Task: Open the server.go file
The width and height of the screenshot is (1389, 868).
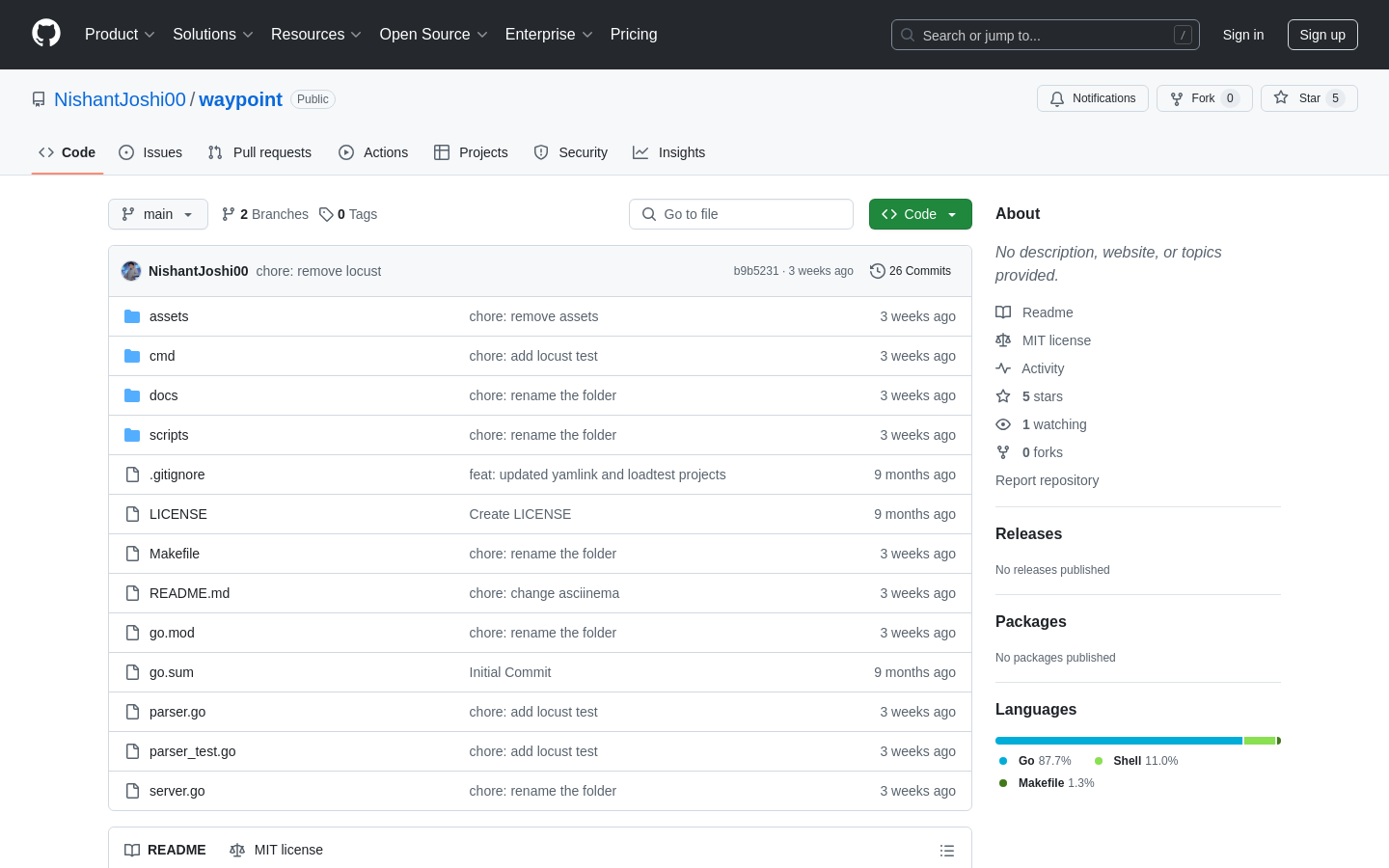Action: [x=177, y=791]
